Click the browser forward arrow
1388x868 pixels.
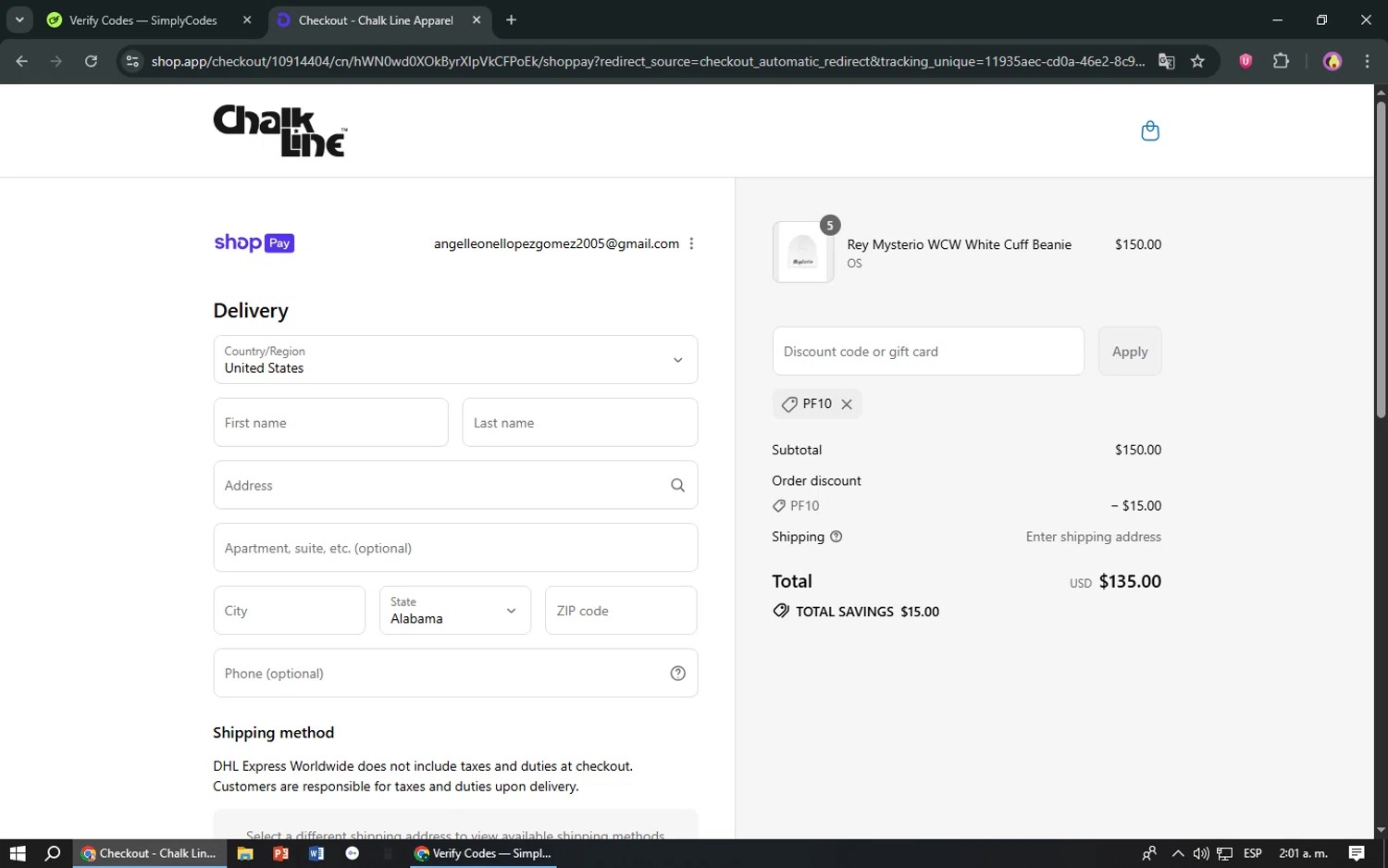[56, 61]
